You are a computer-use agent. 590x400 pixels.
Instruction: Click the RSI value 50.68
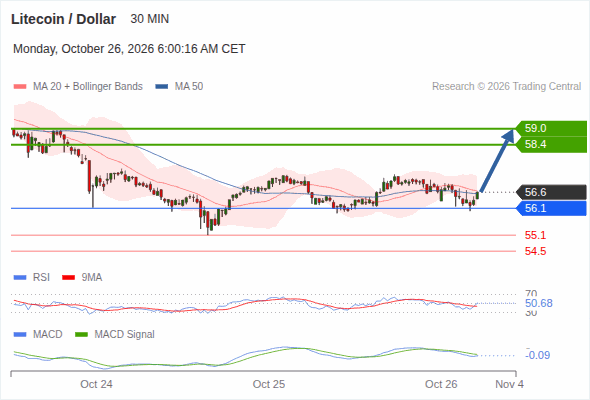(539, 303)
